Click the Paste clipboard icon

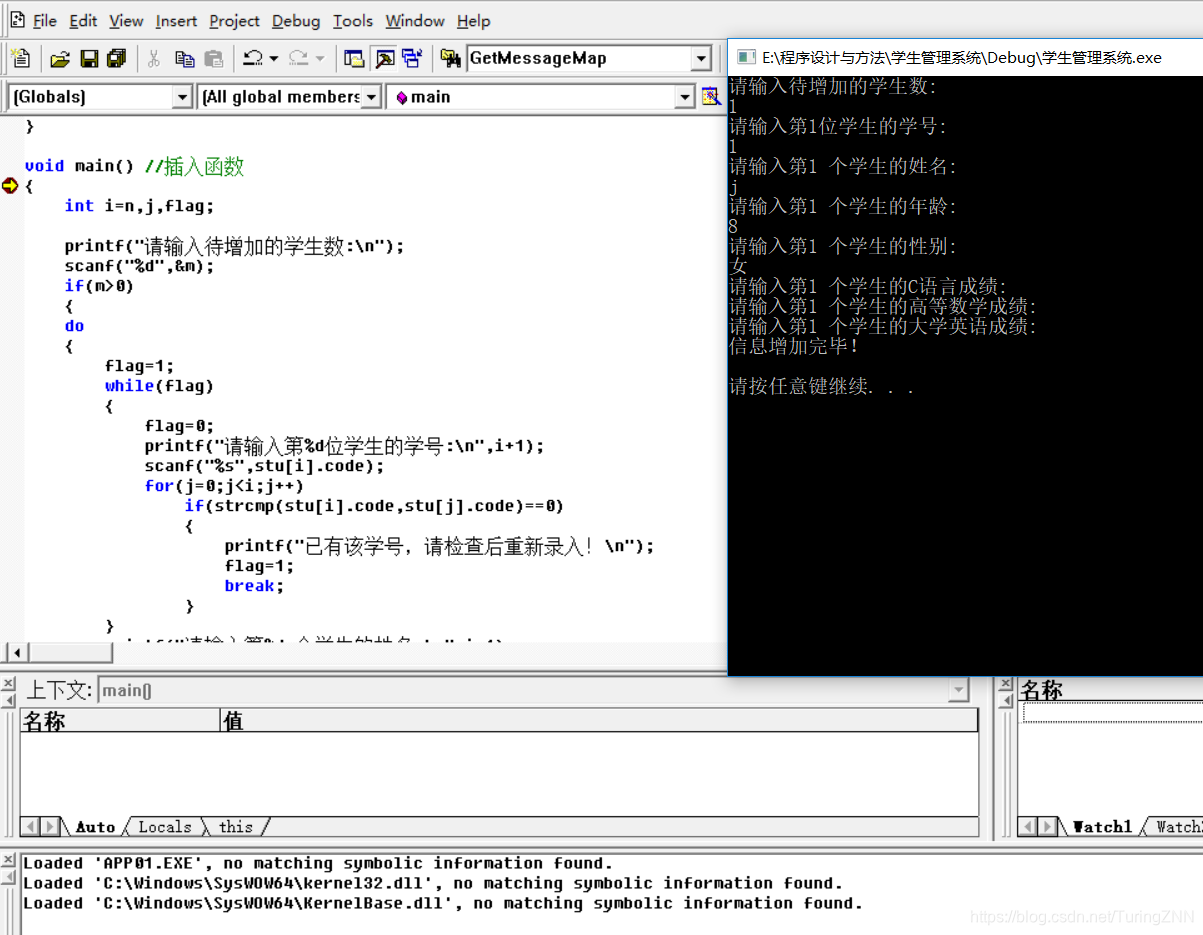(x=214, y=58)
